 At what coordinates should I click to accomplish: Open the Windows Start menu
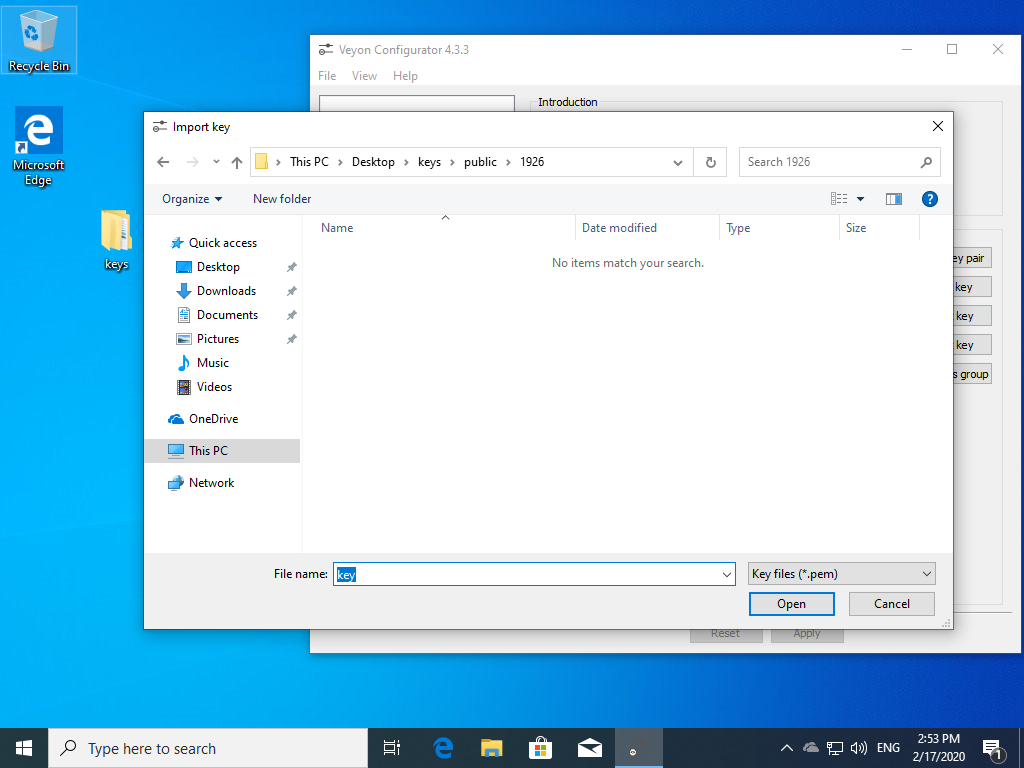24,748
